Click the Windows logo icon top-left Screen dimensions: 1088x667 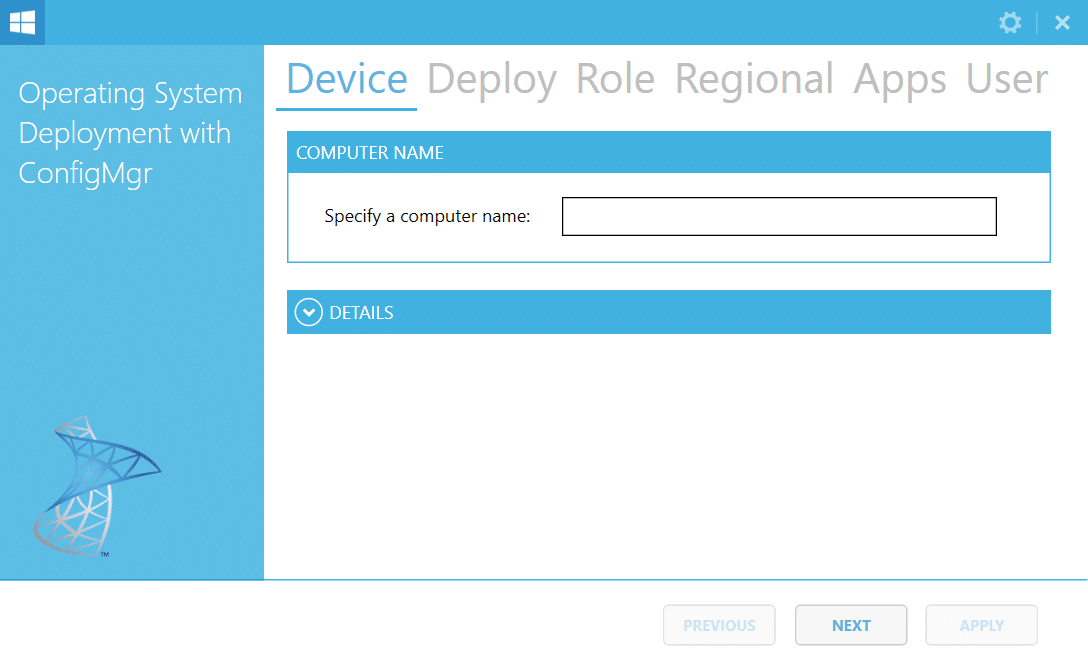click(21, 21)
